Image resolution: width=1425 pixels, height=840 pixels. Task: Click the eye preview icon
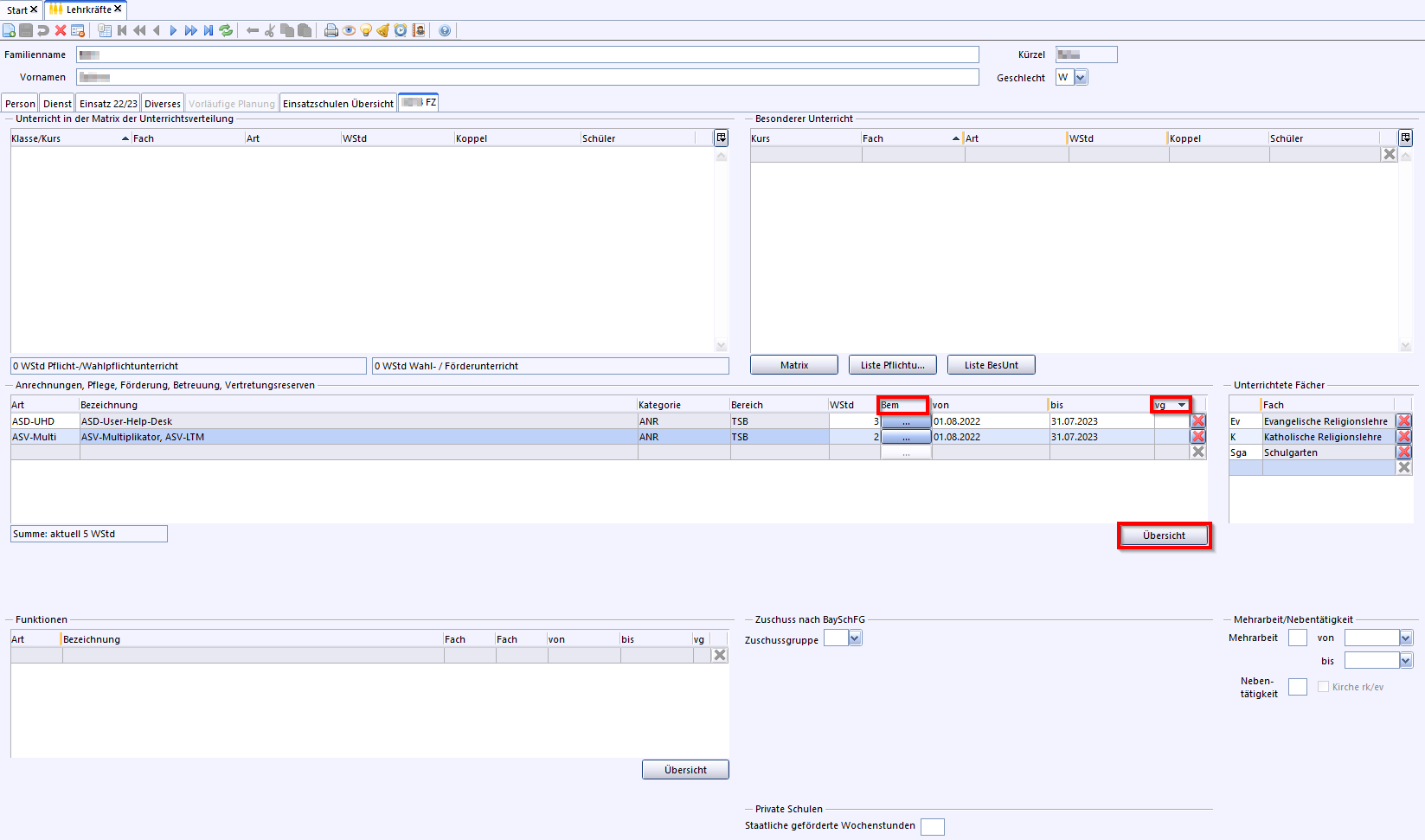tap(349, 30)
